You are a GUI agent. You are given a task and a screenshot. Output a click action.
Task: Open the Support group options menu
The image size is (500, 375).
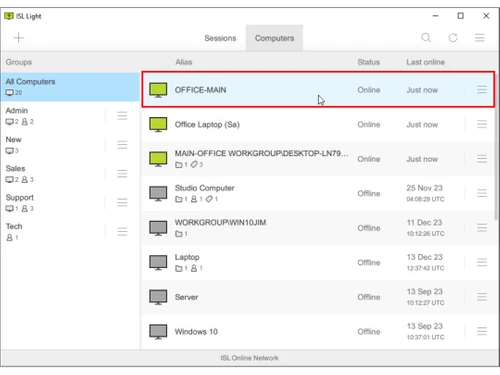point(122,202)
